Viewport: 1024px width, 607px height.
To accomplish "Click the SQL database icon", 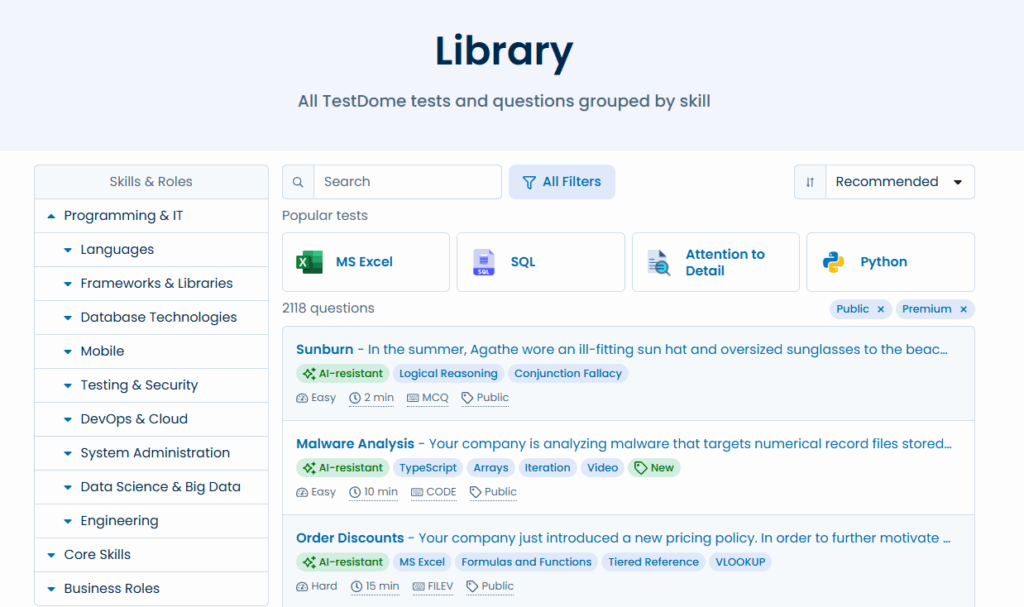I will click(x=484, y=262).
